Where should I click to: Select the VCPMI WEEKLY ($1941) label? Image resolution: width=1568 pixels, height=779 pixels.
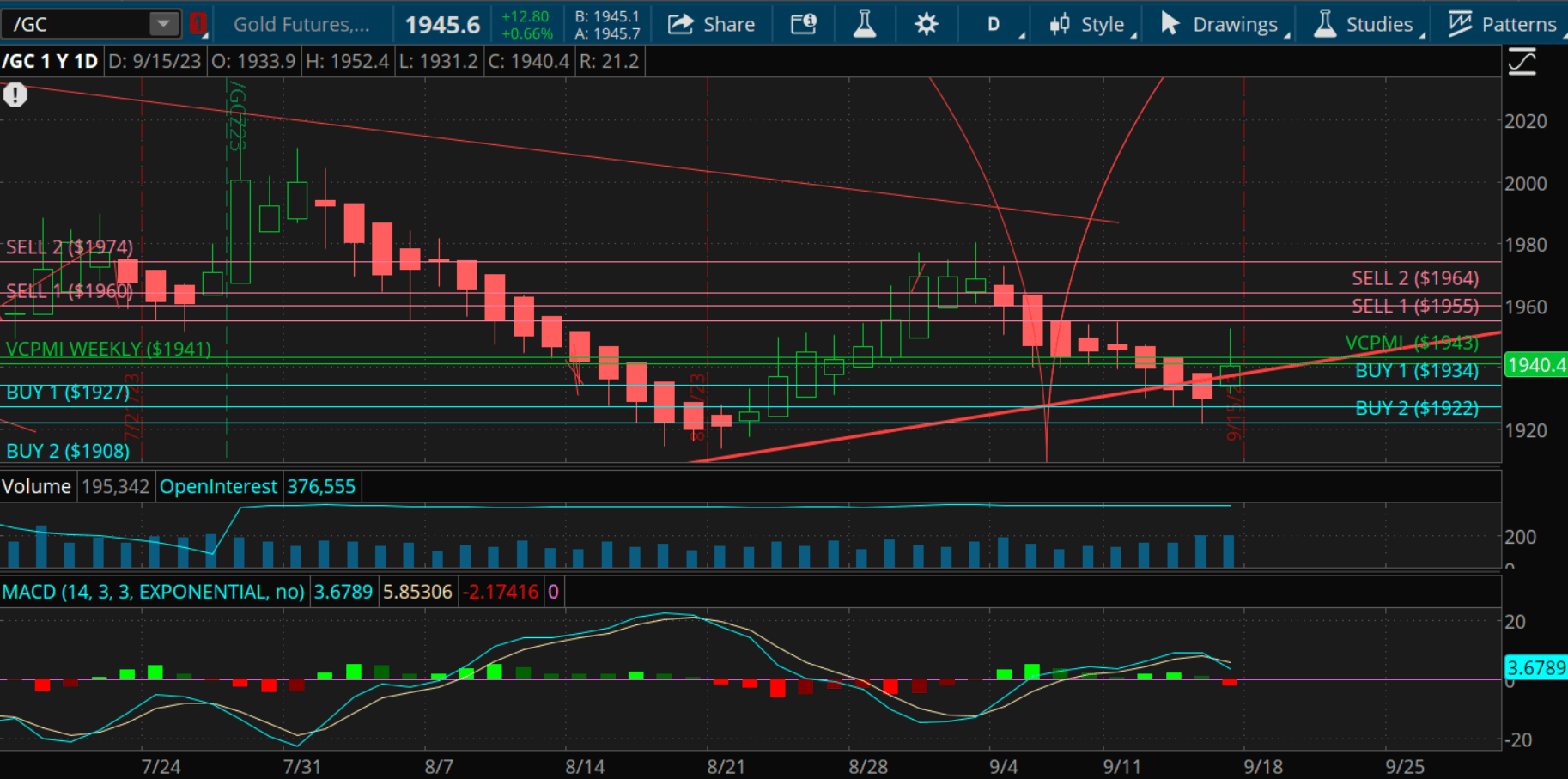click(x=108, y=350)
